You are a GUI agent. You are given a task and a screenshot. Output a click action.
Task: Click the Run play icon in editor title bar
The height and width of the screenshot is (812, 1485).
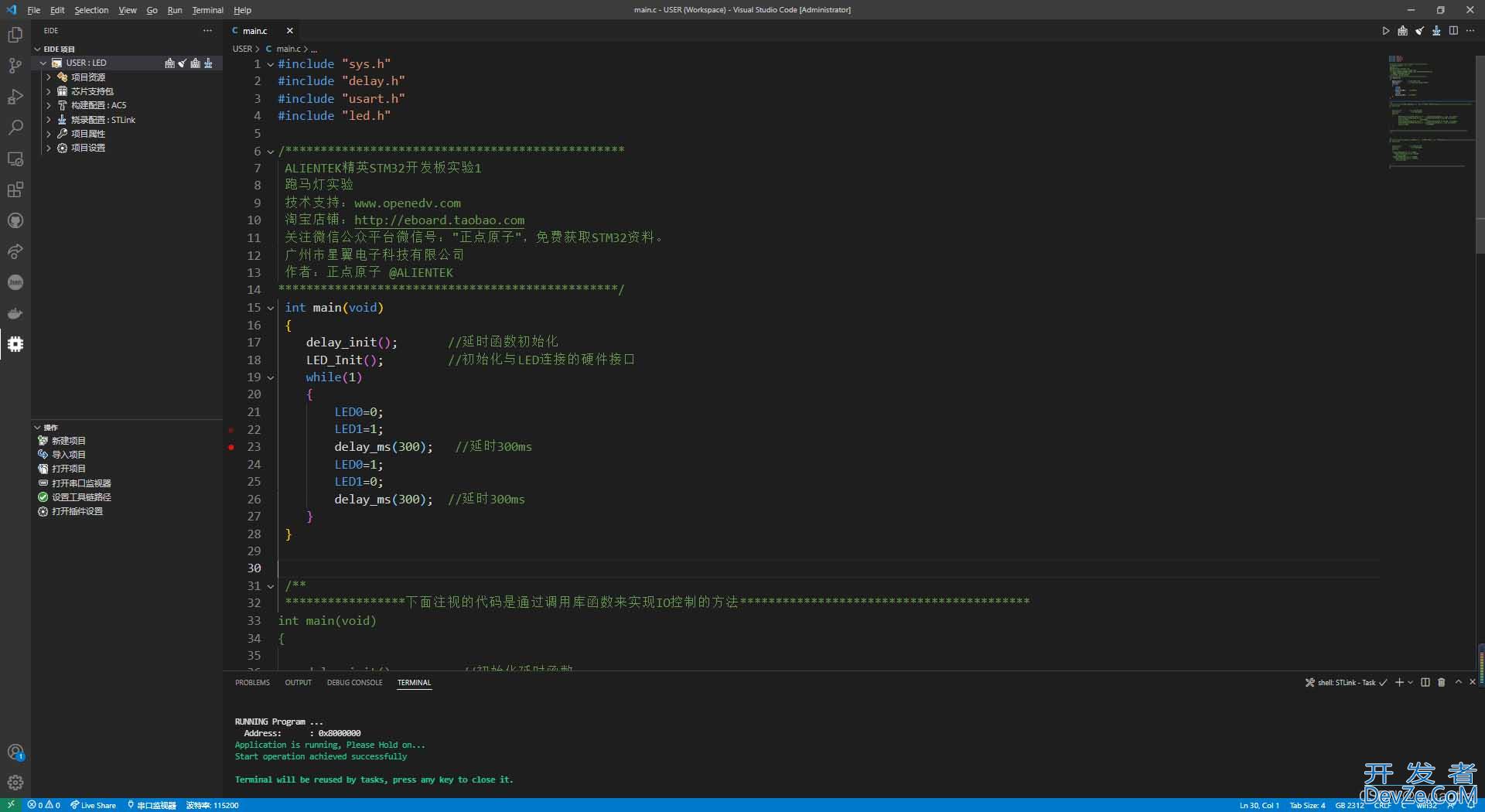point(1385,31)
